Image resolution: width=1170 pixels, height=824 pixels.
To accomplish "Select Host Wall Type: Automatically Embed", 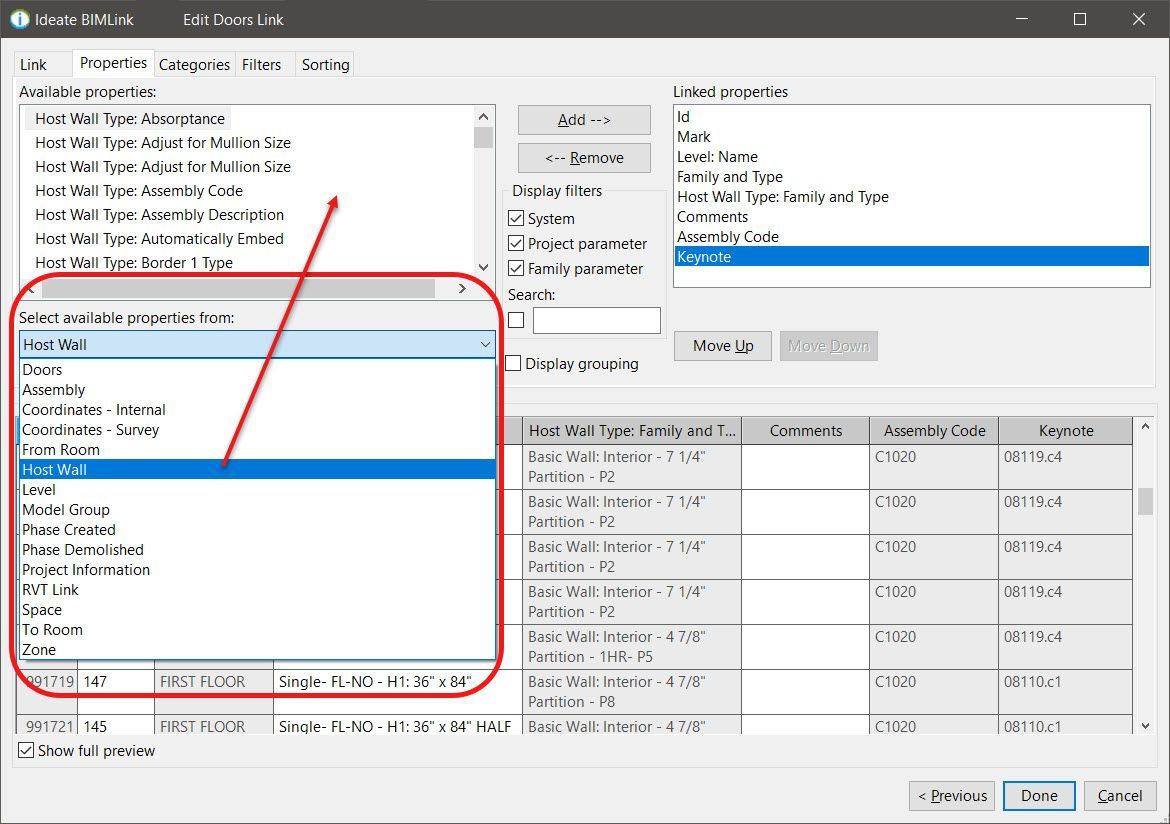I will [x=159, y=238].
